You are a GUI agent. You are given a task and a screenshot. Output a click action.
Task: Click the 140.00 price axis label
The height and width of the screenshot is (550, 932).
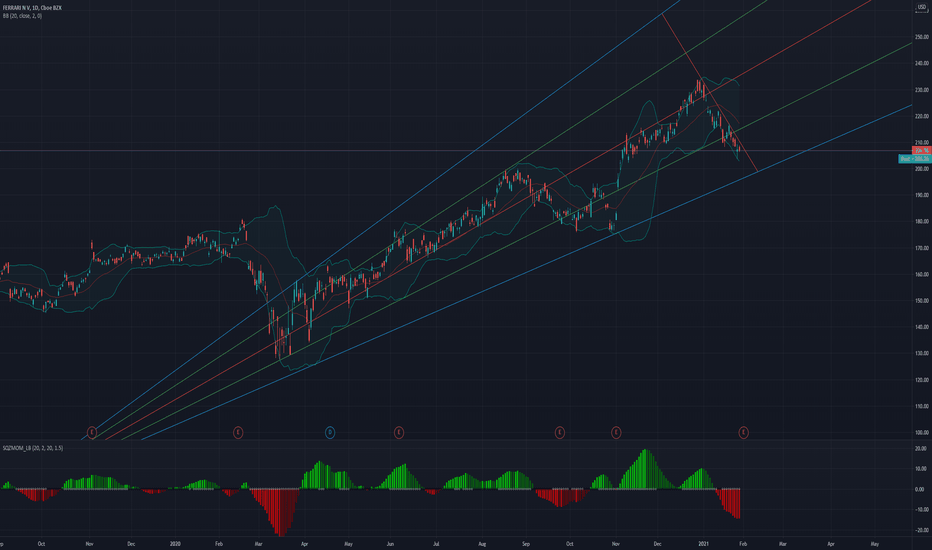(x=921, y=327)
